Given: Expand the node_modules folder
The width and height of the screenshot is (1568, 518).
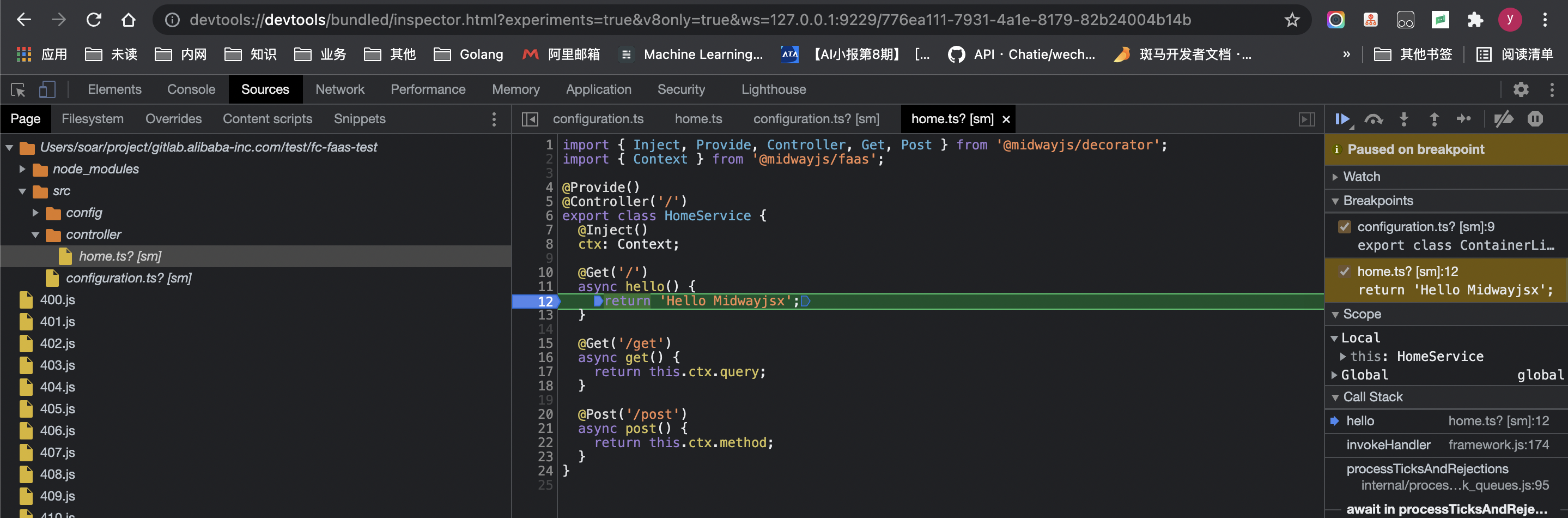Looking at the screenshot, I should [22, 170].
